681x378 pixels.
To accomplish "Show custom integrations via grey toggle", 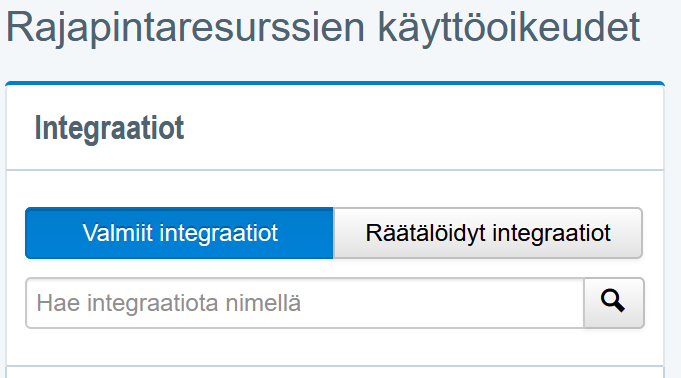I will coord(488,233).
